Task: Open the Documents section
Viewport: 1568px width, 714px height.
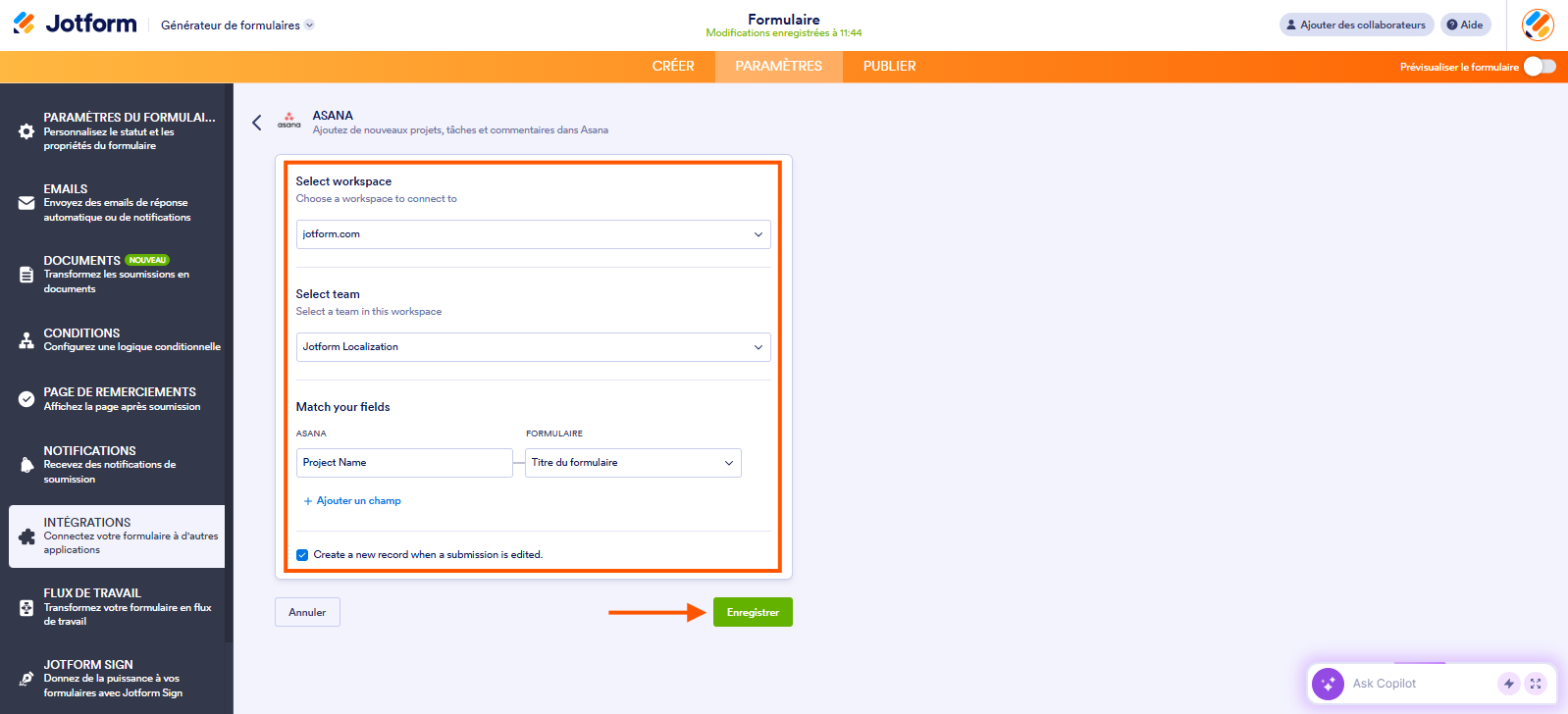Action: 117,275
